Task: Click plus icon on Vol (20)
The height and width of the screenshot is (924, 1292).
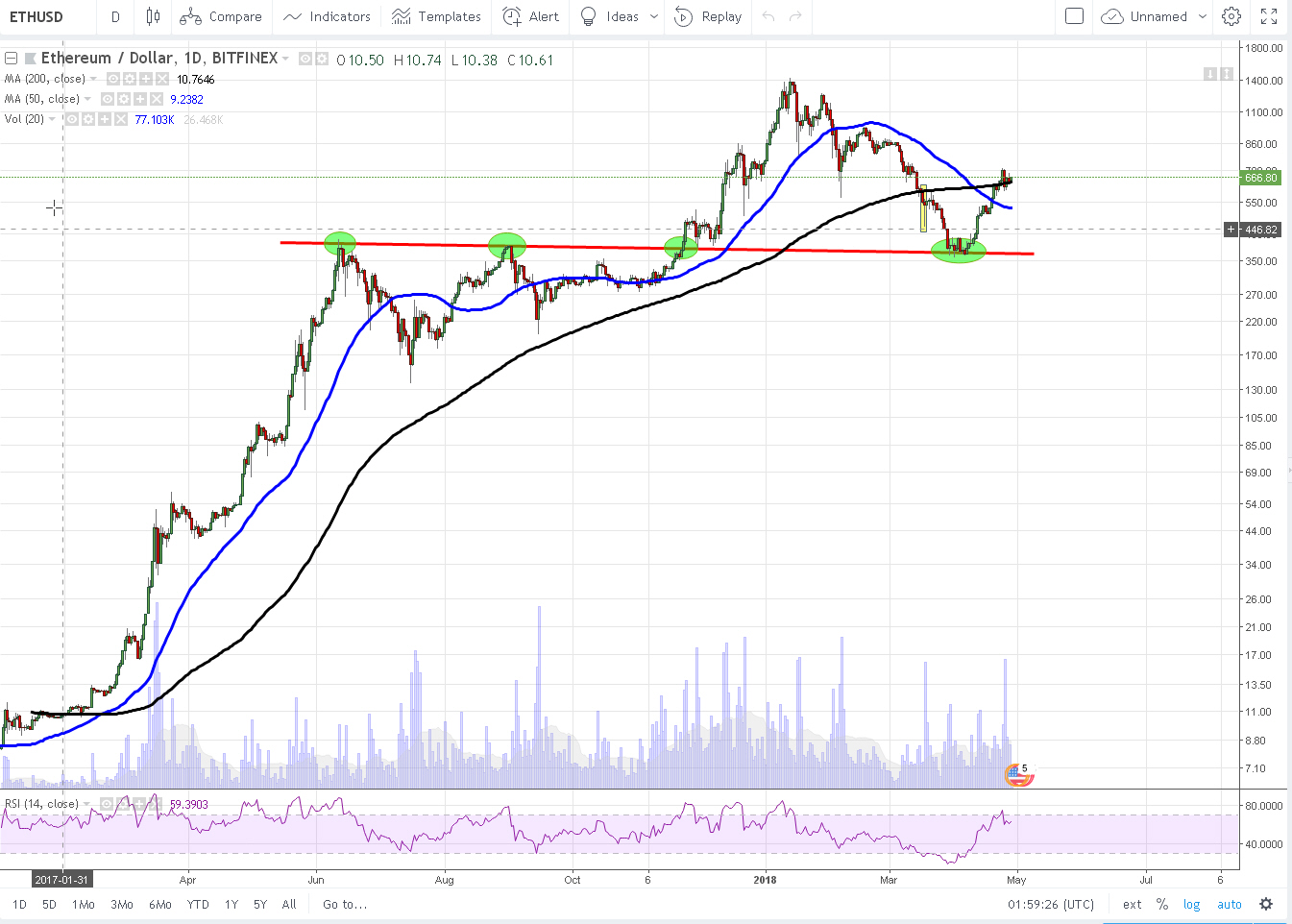Action: tap(105, 119)
